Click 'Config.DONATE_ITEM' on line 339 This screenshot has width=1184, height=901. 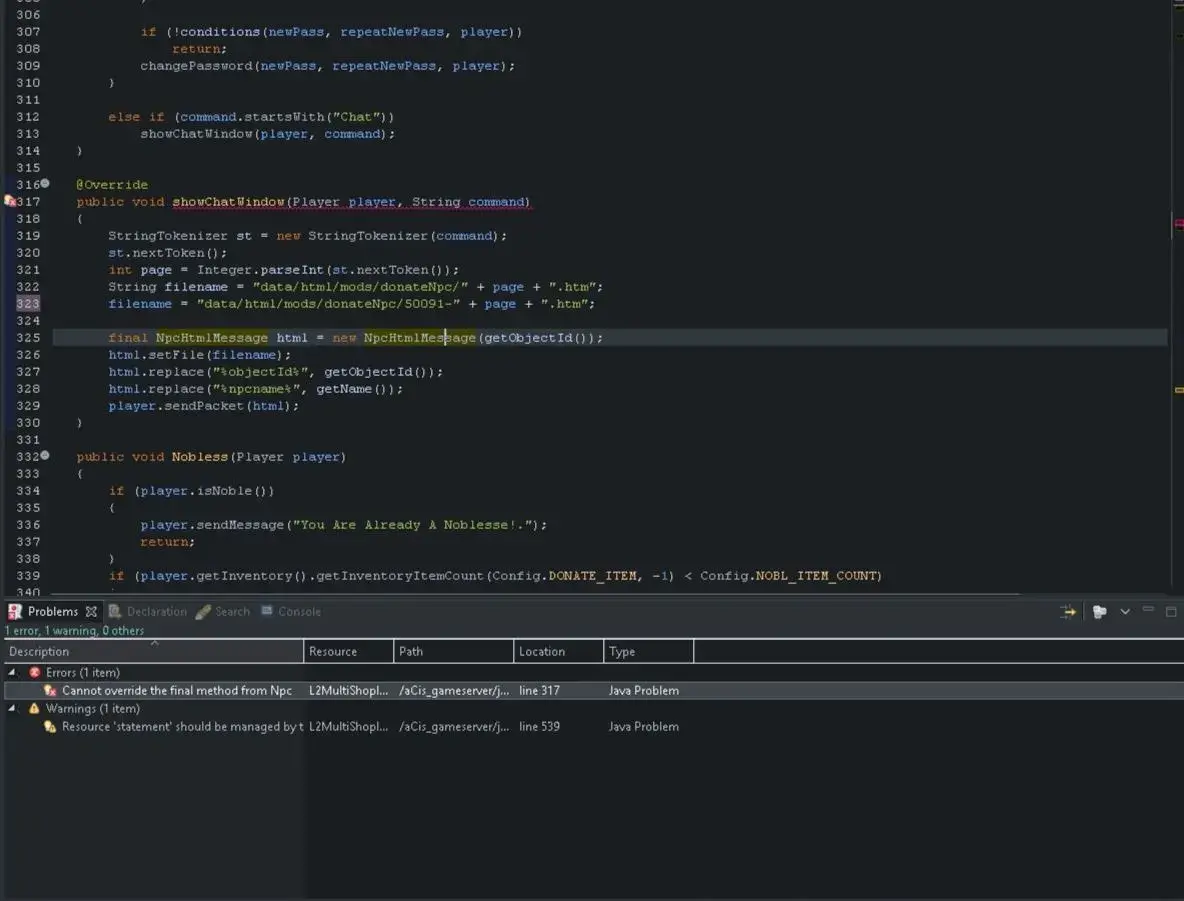click(x=564, y=575)
